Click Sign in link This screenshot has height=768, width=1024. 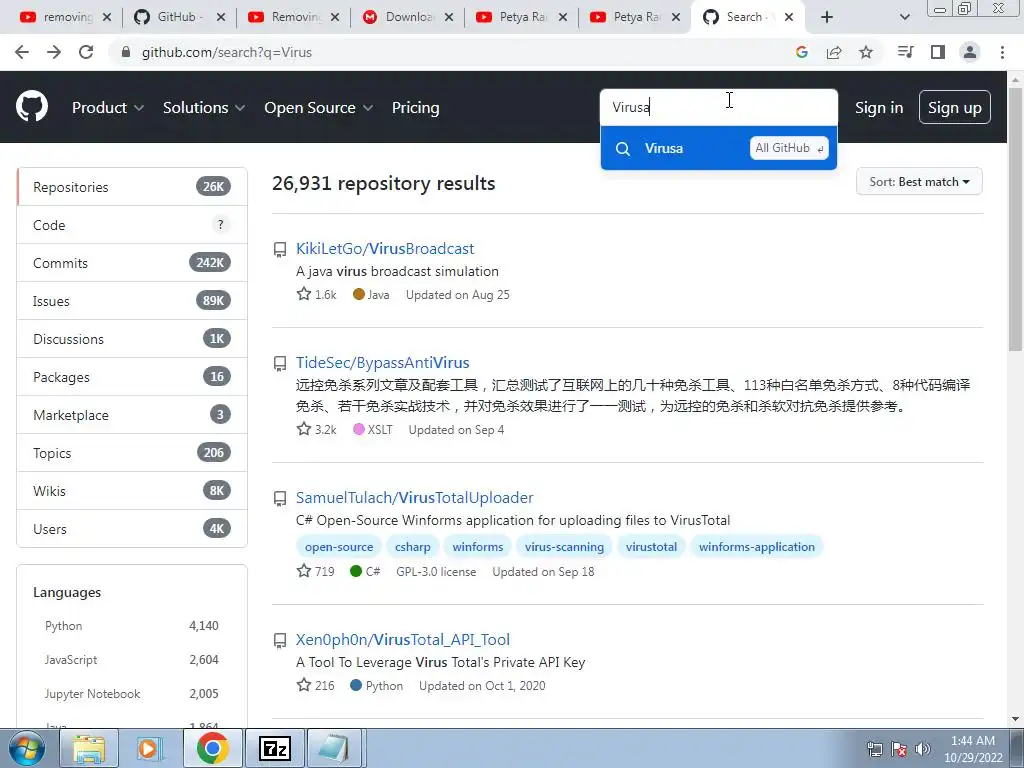pyautogui.click(x=879, y=108)
